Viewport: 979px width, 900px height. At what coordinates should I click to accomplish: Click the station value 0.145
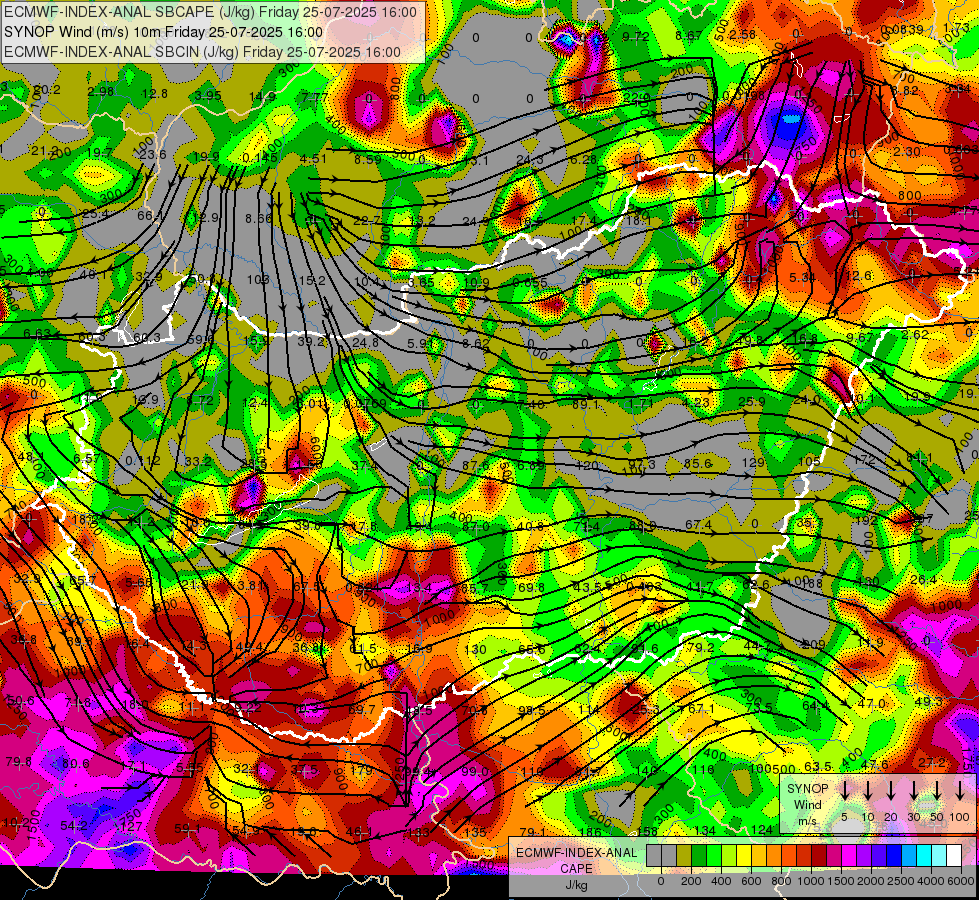pos(261,157)
